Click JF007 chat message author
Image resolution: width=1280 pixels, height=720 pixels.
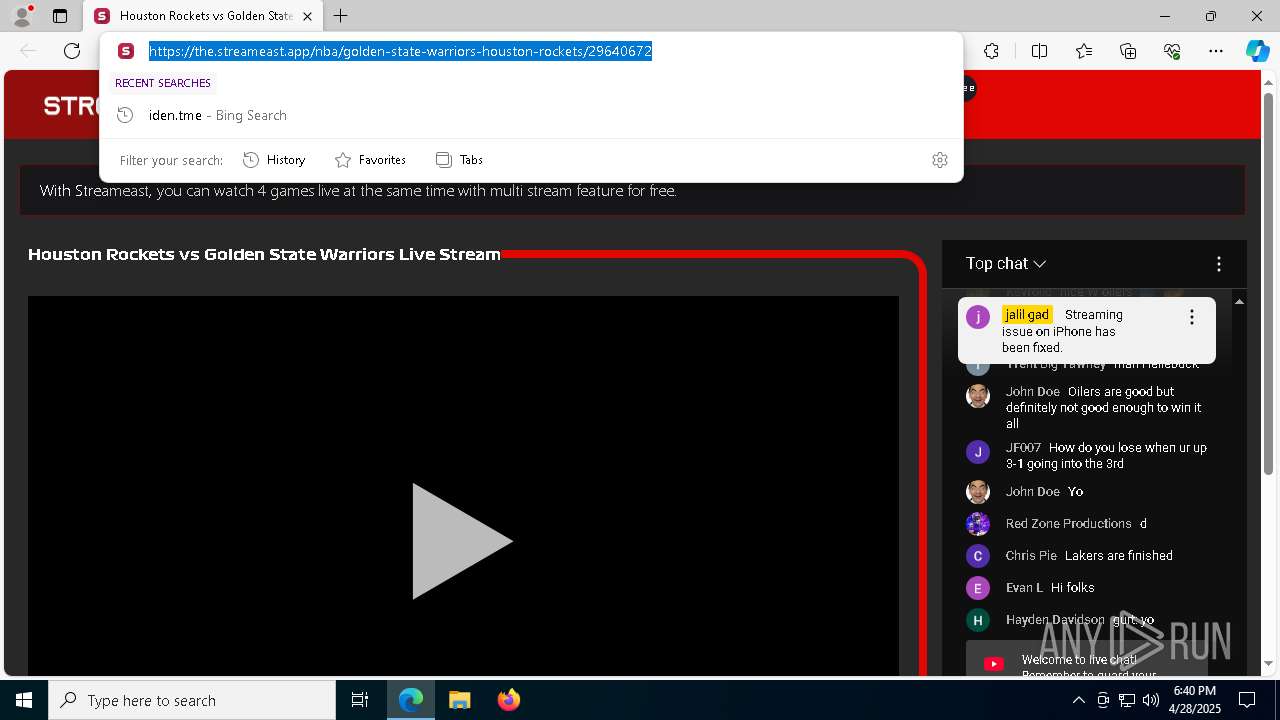point(1023,447)
